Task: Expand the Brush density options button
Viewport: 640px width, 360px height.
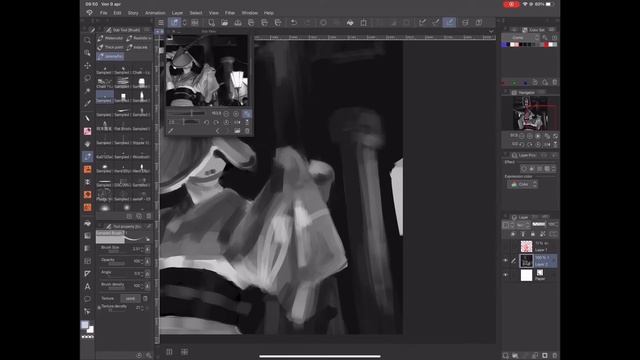Action: tap(147, 286)
